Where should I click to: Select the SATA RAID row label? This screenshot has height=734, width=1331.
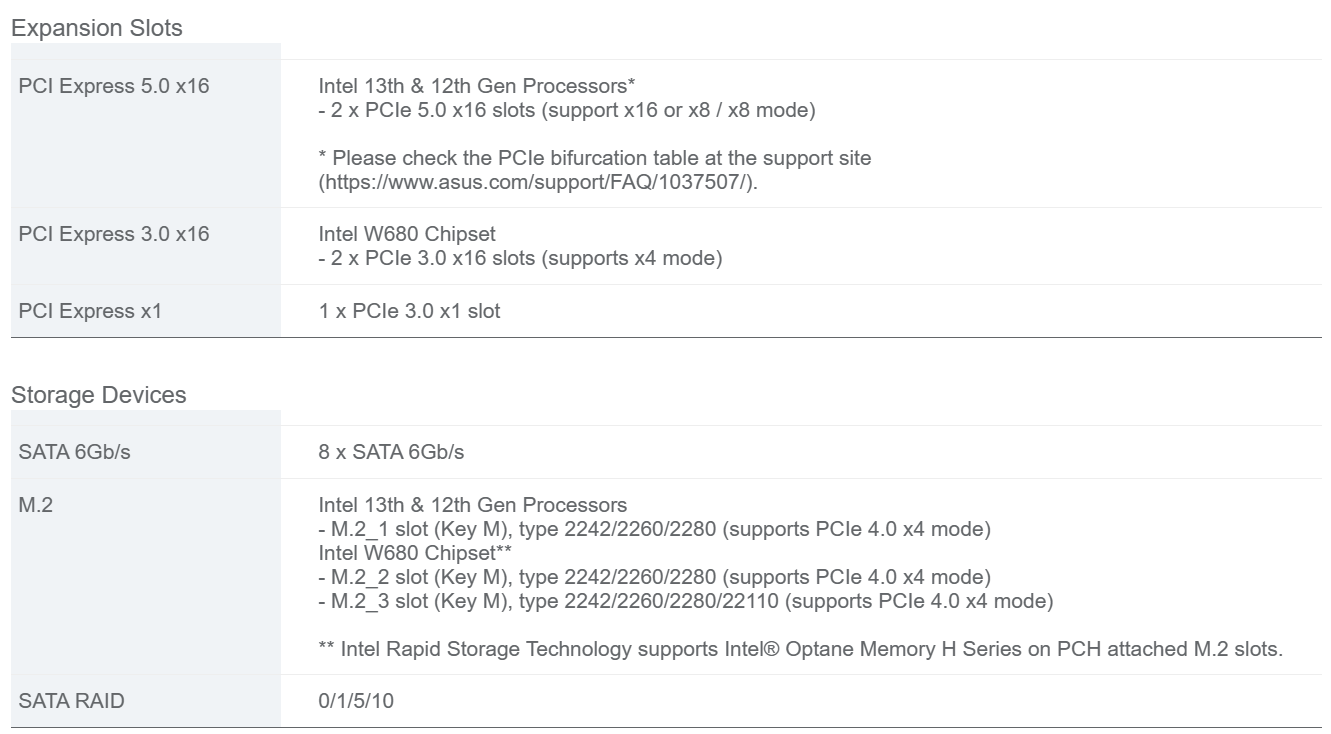(x=72, y=701)
